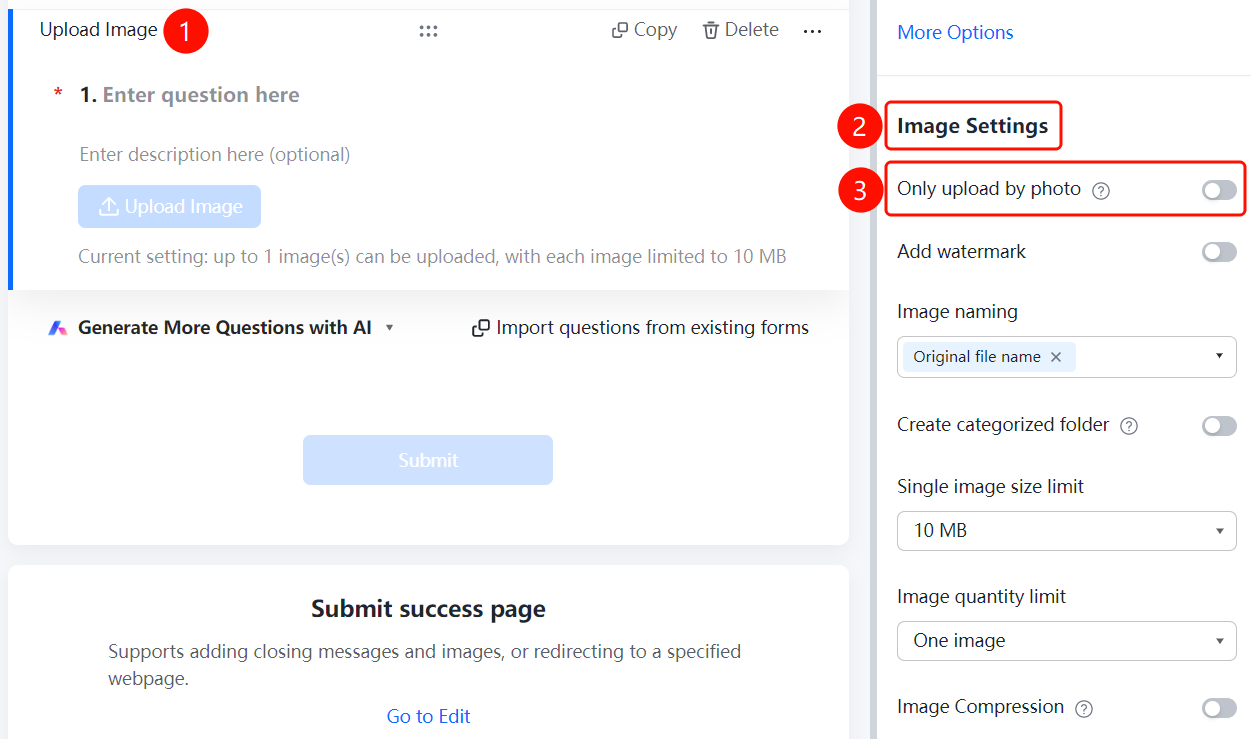Click the Copy question icon
This screenshot has height=739, width=1251.
620,31
